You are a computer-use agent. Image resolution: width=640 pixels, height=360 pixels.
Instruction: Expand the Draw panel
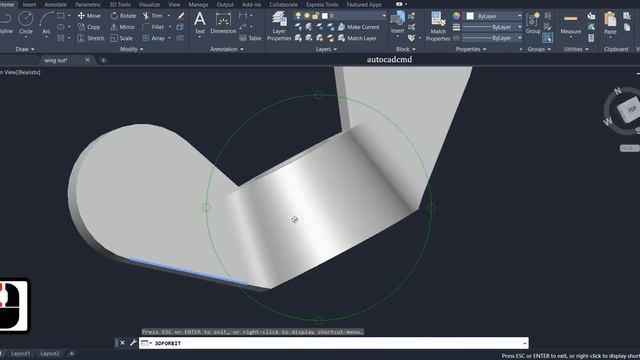coord(25,49)
